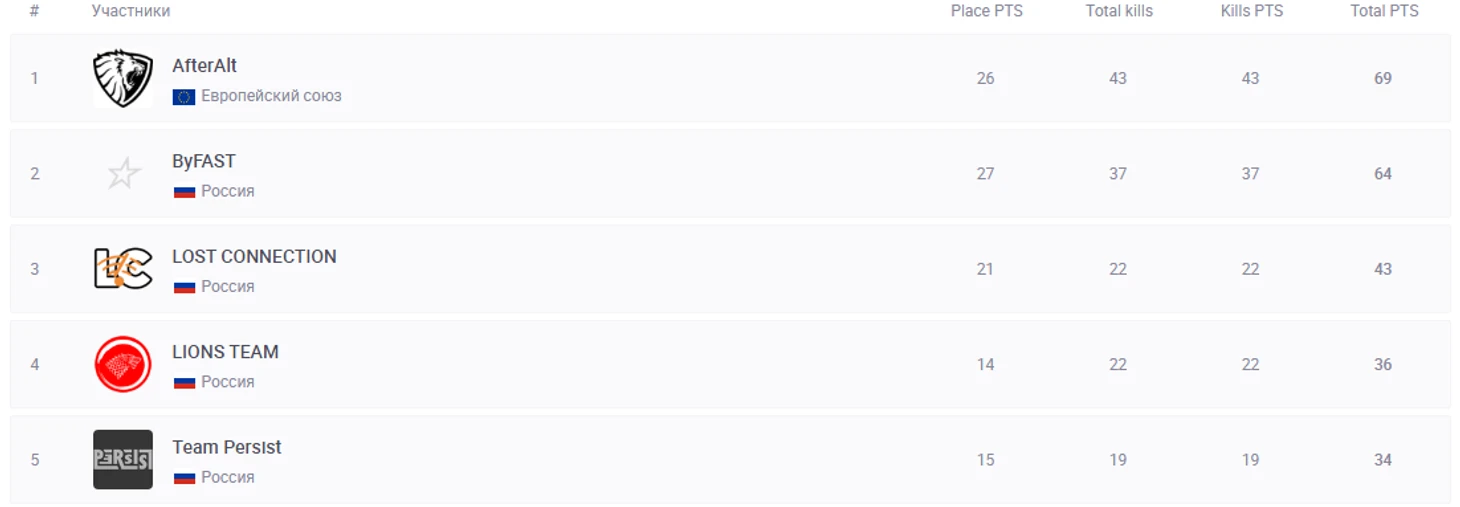Click the Участники column header
Viewport: 1460px width, 507px height.
point(131,11)
